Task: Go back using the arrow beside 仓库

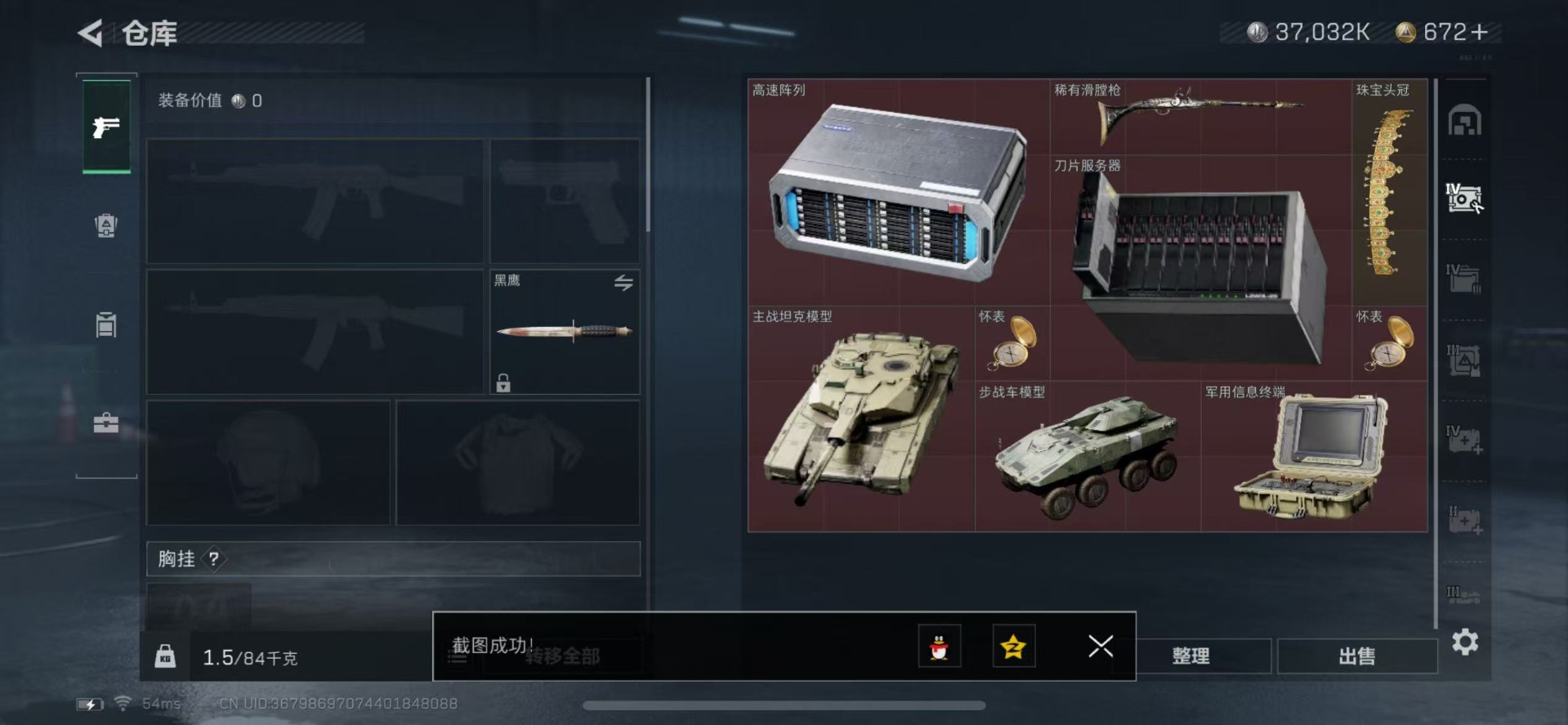Action: click(90, 33)
